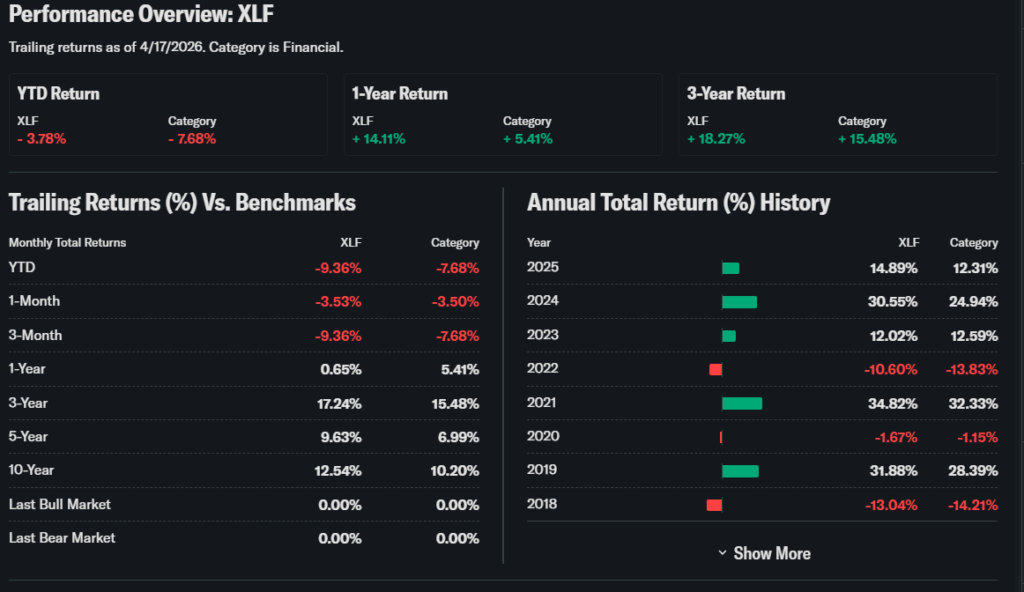Click the 1-Month XLF -3.53% value
This screenshot has width=1024, height=592.
(x=336, y=302)
